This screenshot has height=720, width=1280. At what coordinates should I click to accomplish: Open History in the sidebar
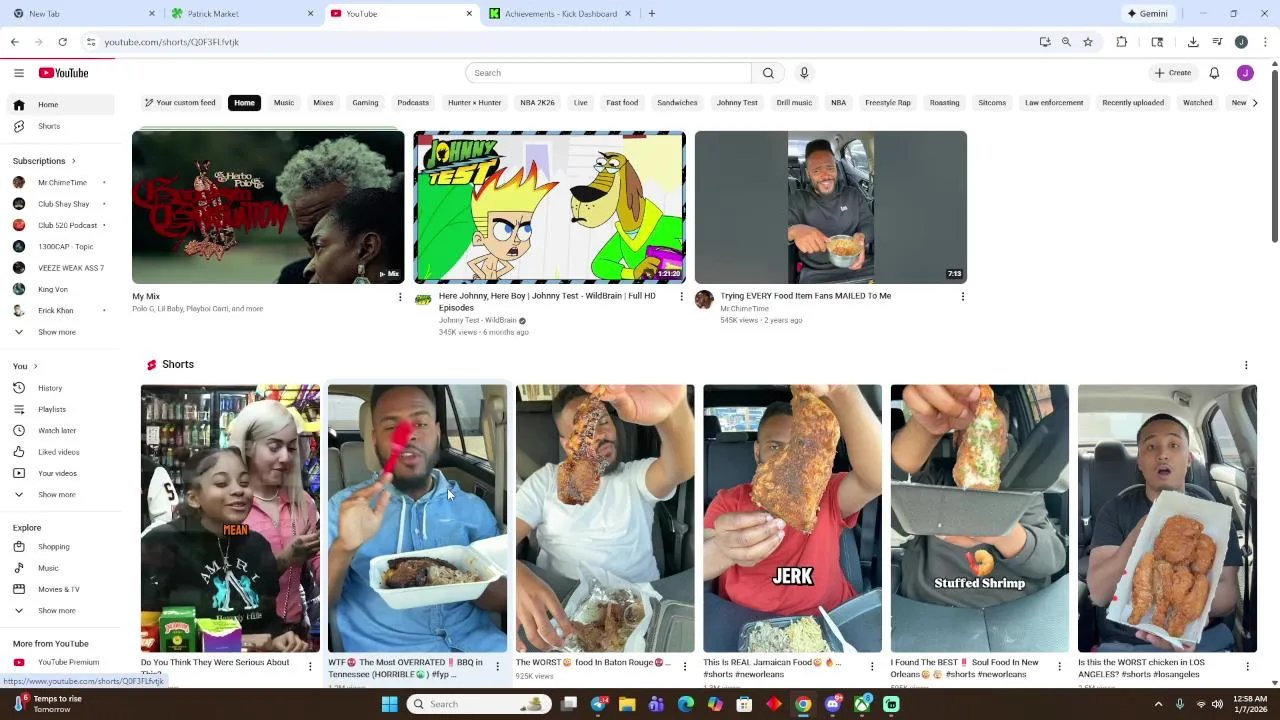(x=59, y=388)
